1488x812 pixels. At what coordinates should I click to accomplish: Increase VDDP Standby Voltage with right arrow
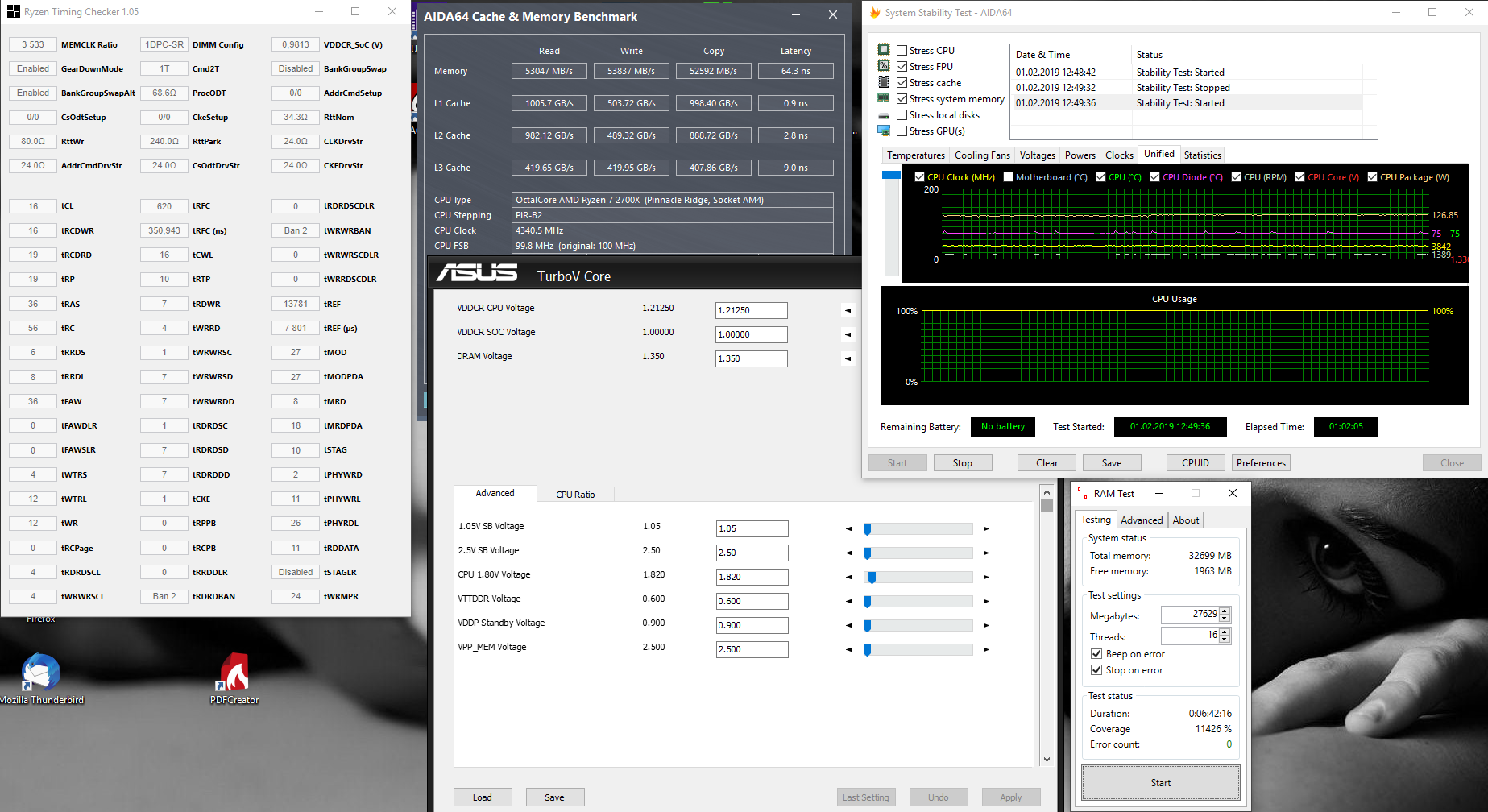tap(986, 626)
